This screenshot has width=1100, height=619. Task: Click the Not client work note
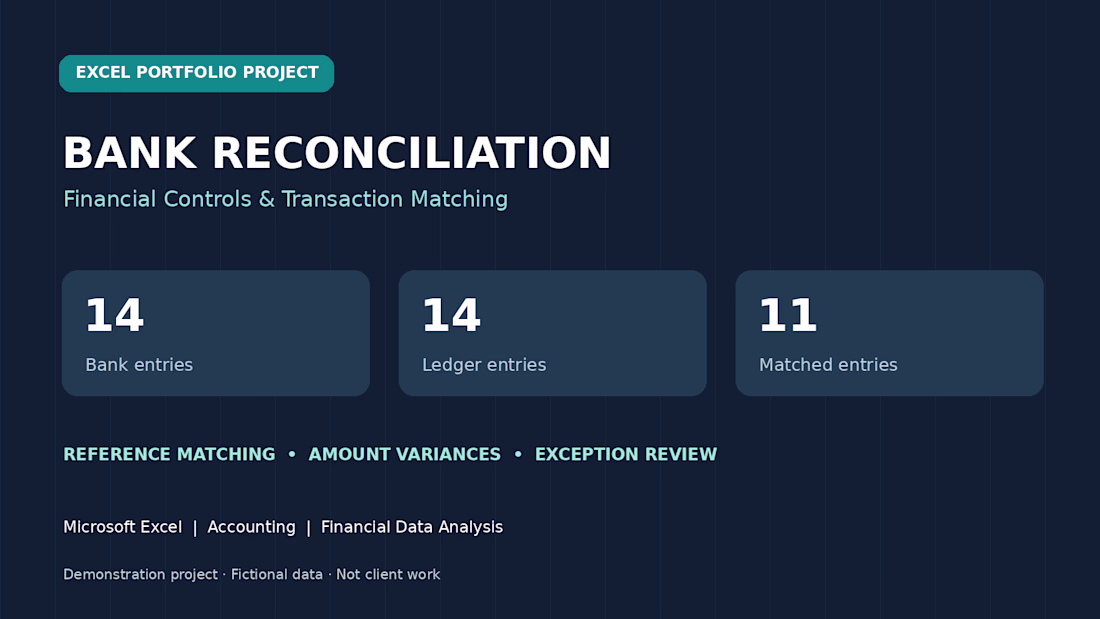[x=388, y=574]
